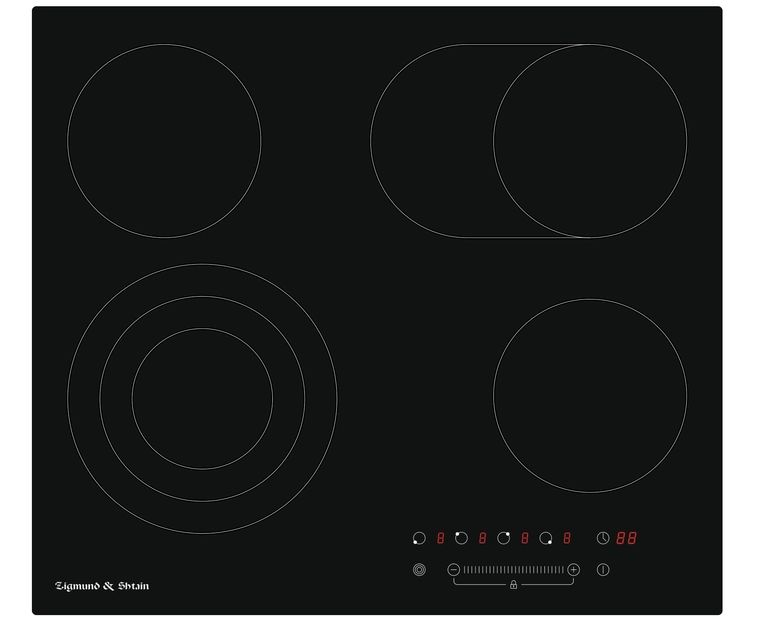Tap the timer clock icon

pos(603,538)
